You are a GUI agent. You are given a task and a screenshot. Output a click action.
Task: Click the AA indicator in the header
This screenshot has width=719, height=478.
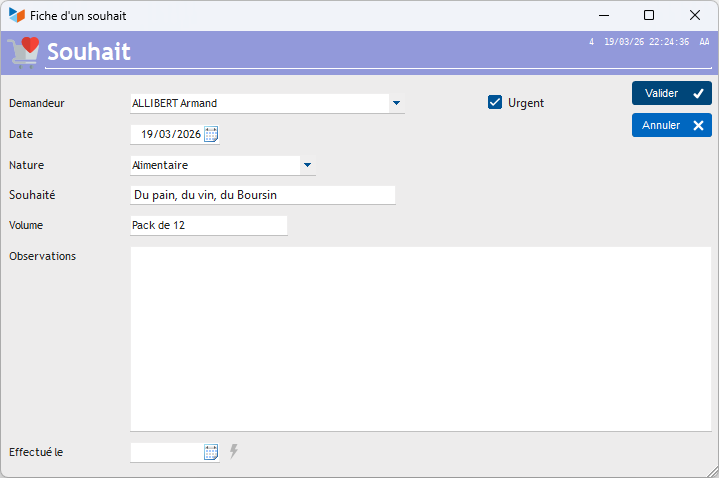(x=704, y=43)
